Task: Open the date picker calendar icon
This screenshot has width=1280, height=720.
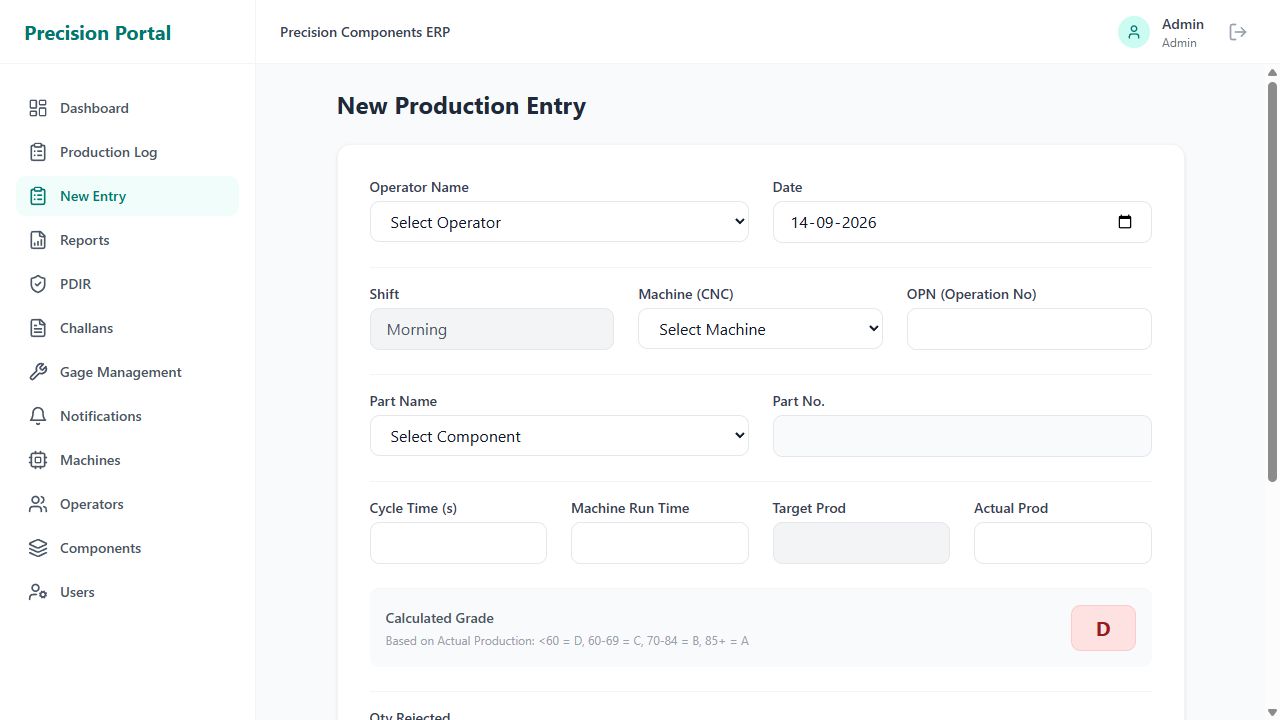Action: (1125, 222)
